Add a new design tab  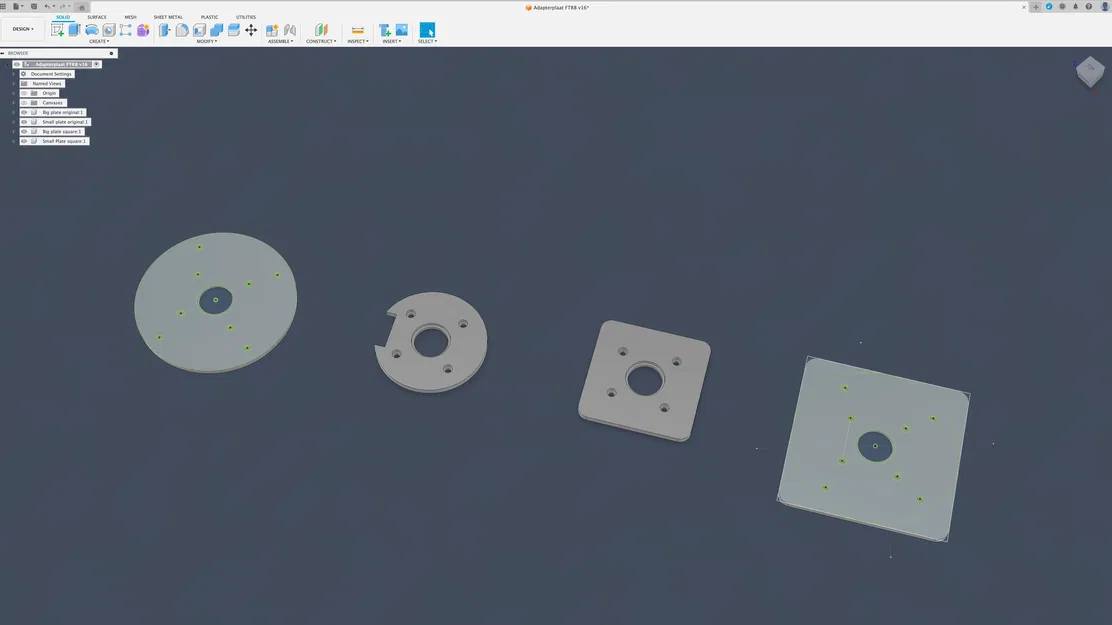point(1035,6)
